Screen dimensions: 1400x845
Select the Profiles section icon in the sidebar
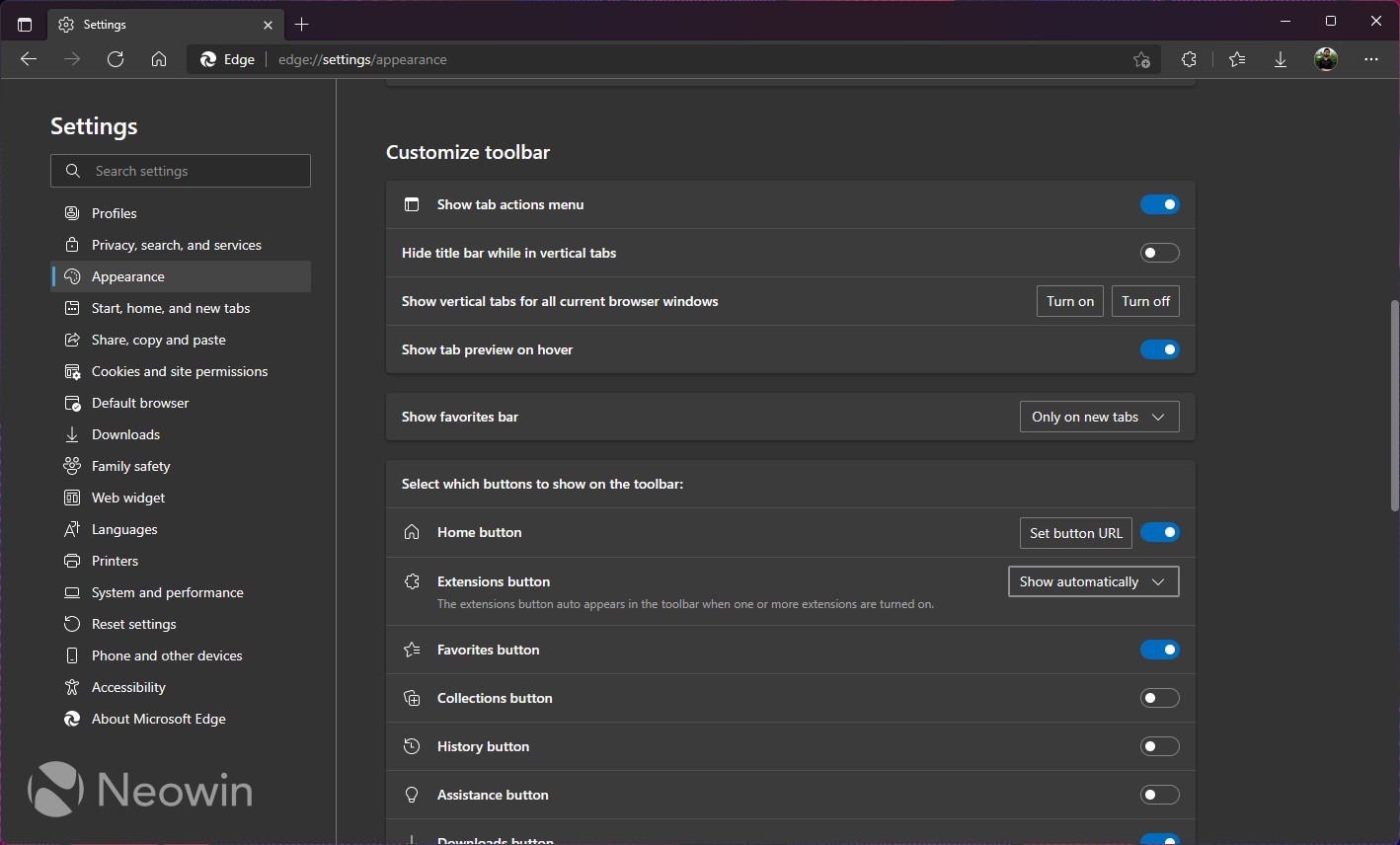click(x=72, y=213)
